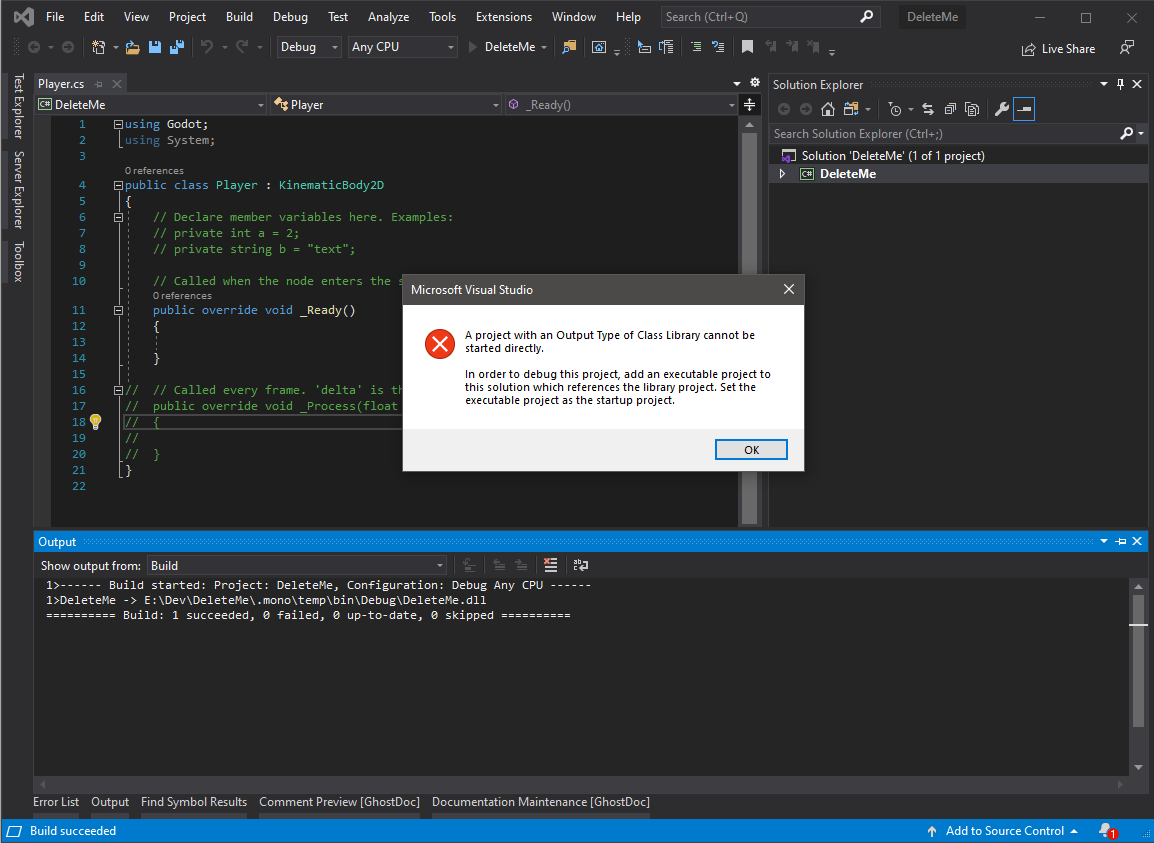The width and height of the screenshot is (1154, 843).
Task: Open the Extensions menu
Action: coord(503,16)
